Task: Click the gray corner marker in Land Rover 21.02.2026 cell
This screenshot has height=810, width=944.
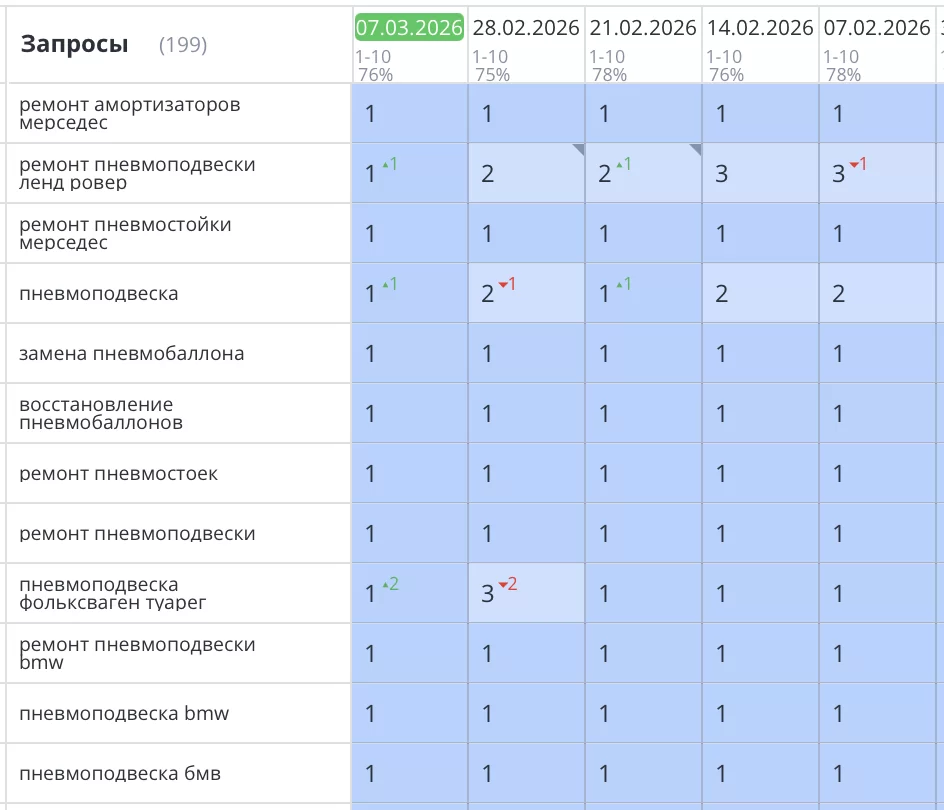Action: click(695, 149)
